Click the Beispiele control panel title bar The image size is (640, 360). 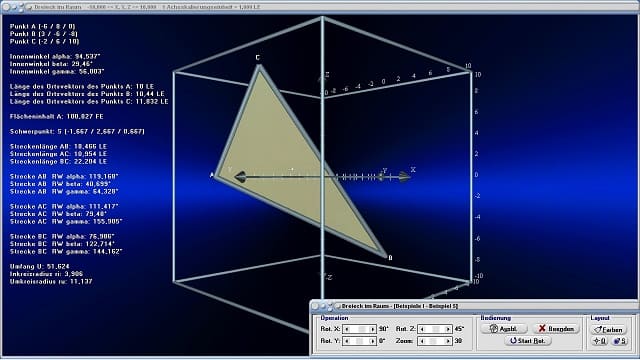[474, 306]
